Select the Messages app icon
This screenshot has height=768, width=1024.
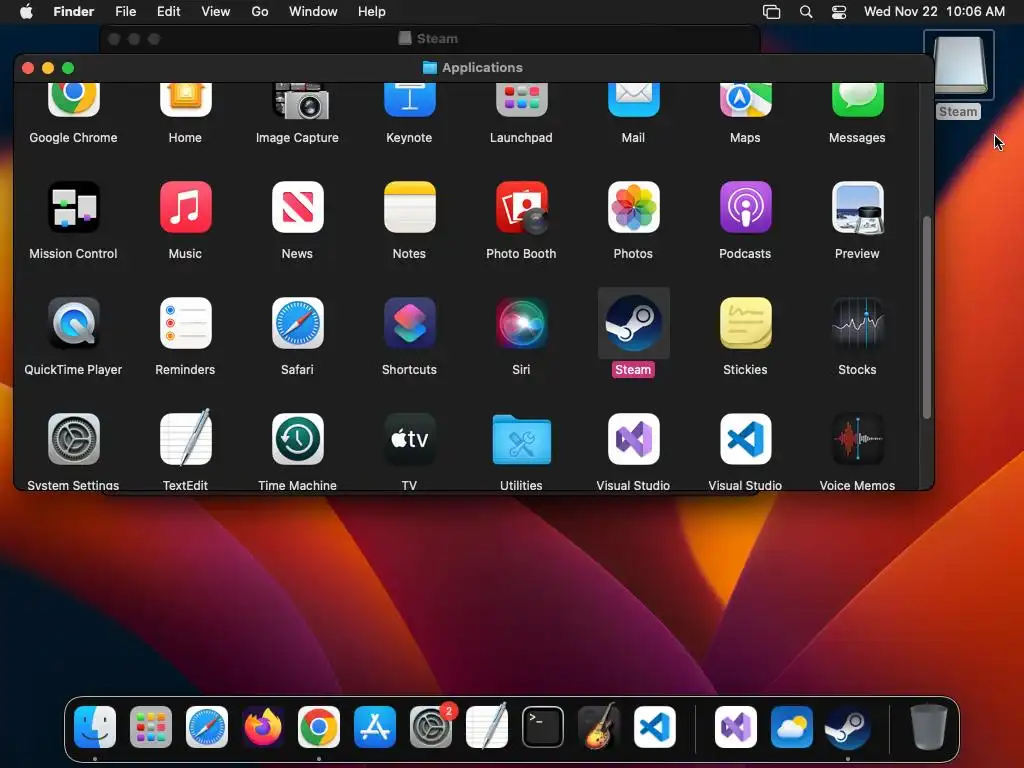pyautogui.click(x=857, y=100)
